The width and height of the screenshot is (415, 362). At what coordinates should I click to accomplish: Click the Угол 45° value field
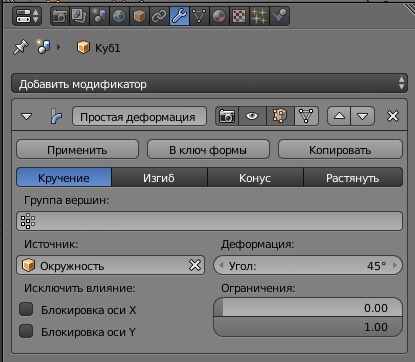[x=308, y=265]
